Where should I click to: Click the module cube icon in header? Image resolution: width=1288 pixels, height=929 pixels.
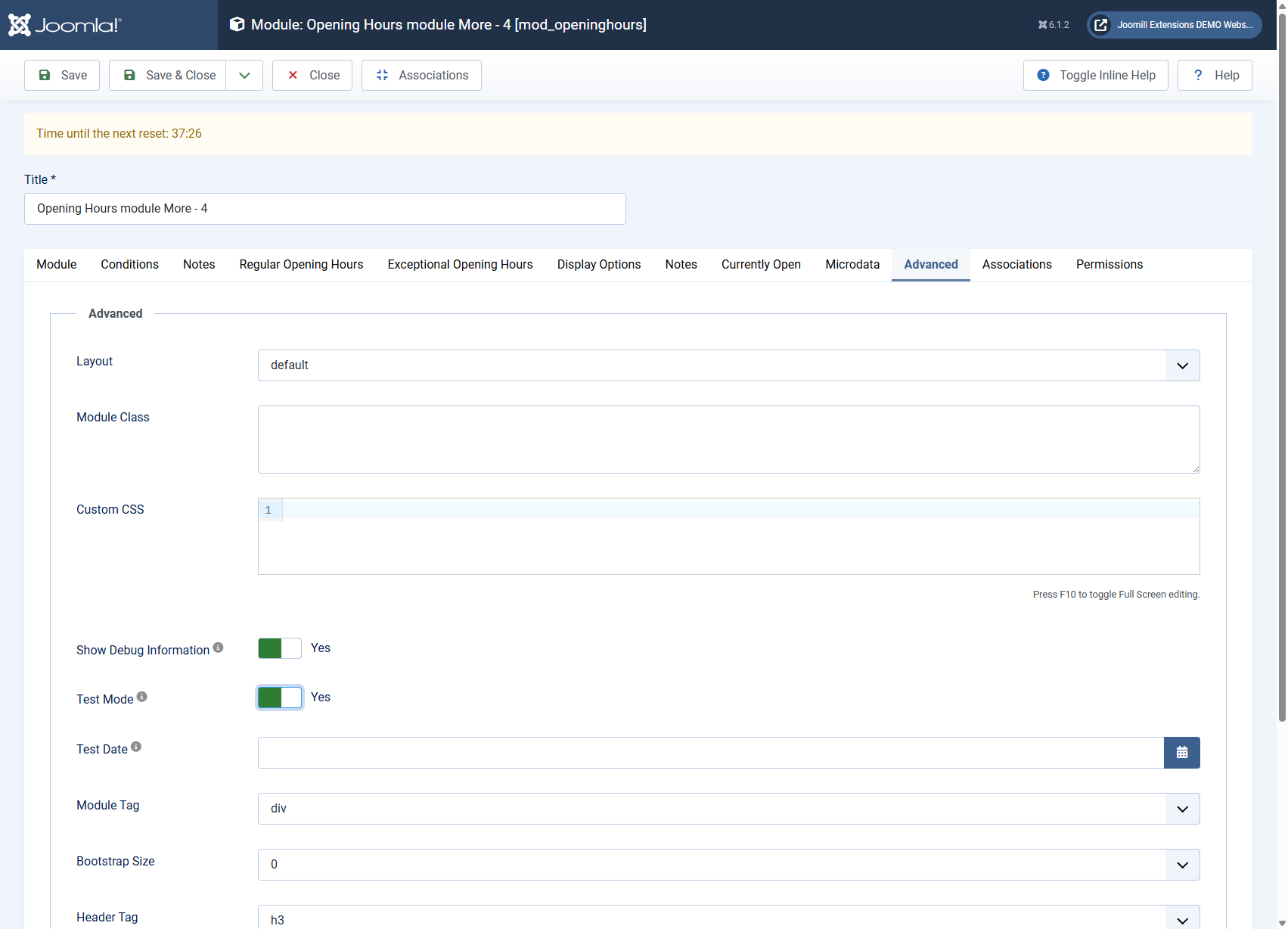point(237,24)
